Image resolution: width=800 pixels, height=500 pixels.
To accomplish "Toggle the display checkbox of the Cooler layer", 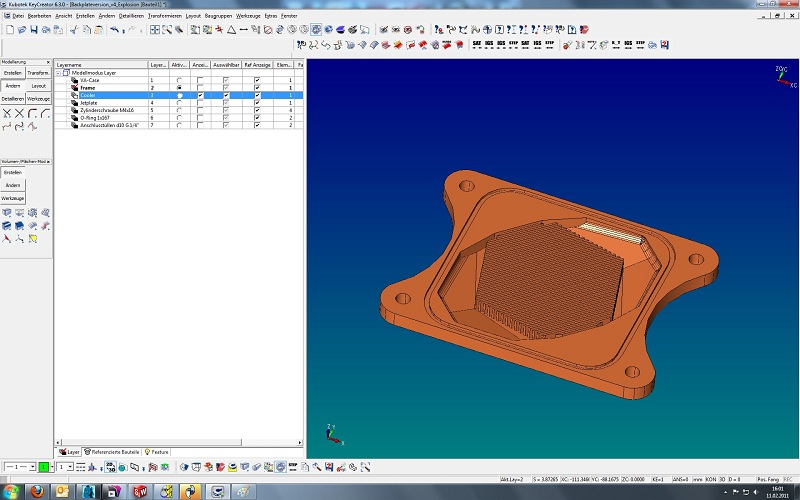I will (200, 95).
